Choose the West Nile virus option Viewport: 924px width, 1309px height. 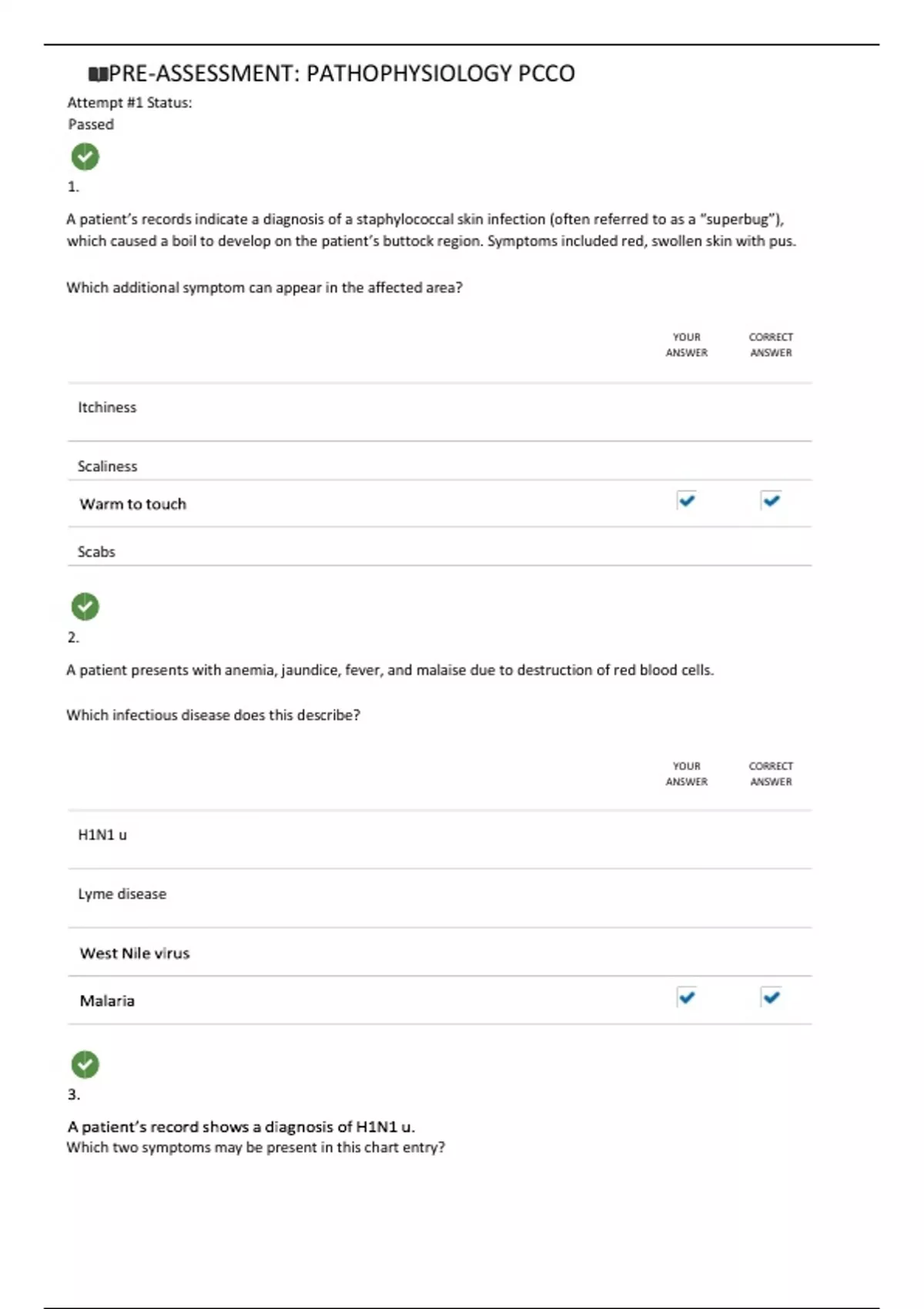[135, 953]
